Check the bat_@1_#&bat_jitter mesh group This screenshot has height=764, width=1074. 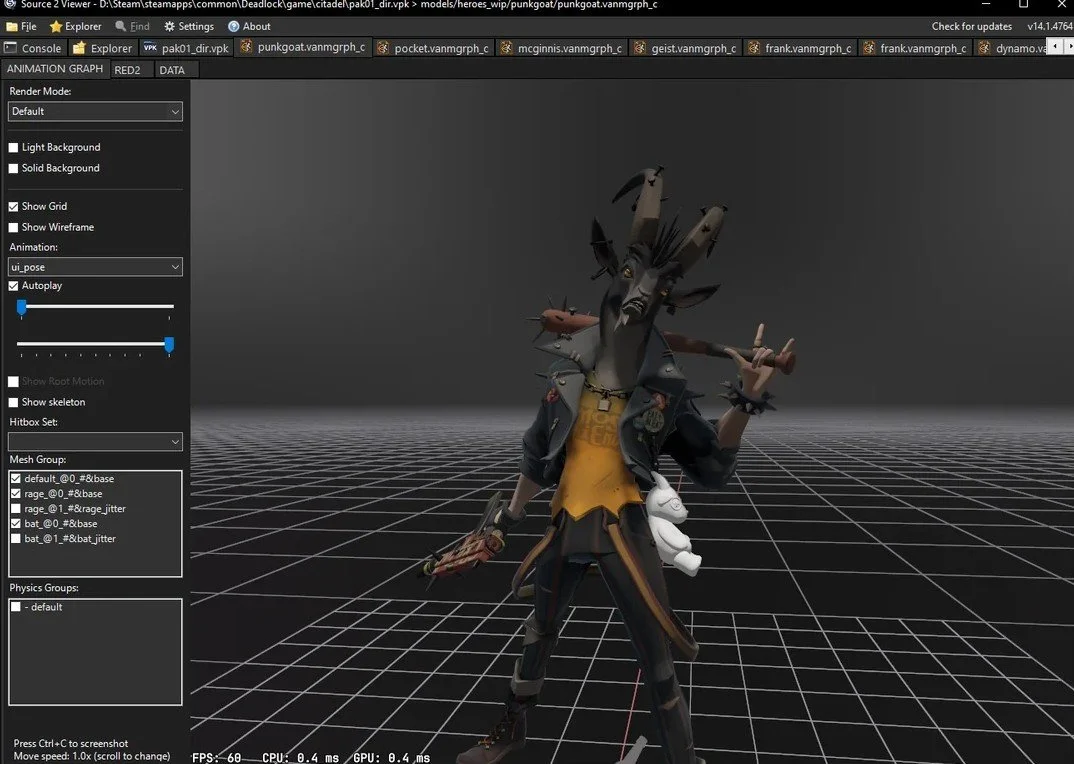click(x=16, y=539)
